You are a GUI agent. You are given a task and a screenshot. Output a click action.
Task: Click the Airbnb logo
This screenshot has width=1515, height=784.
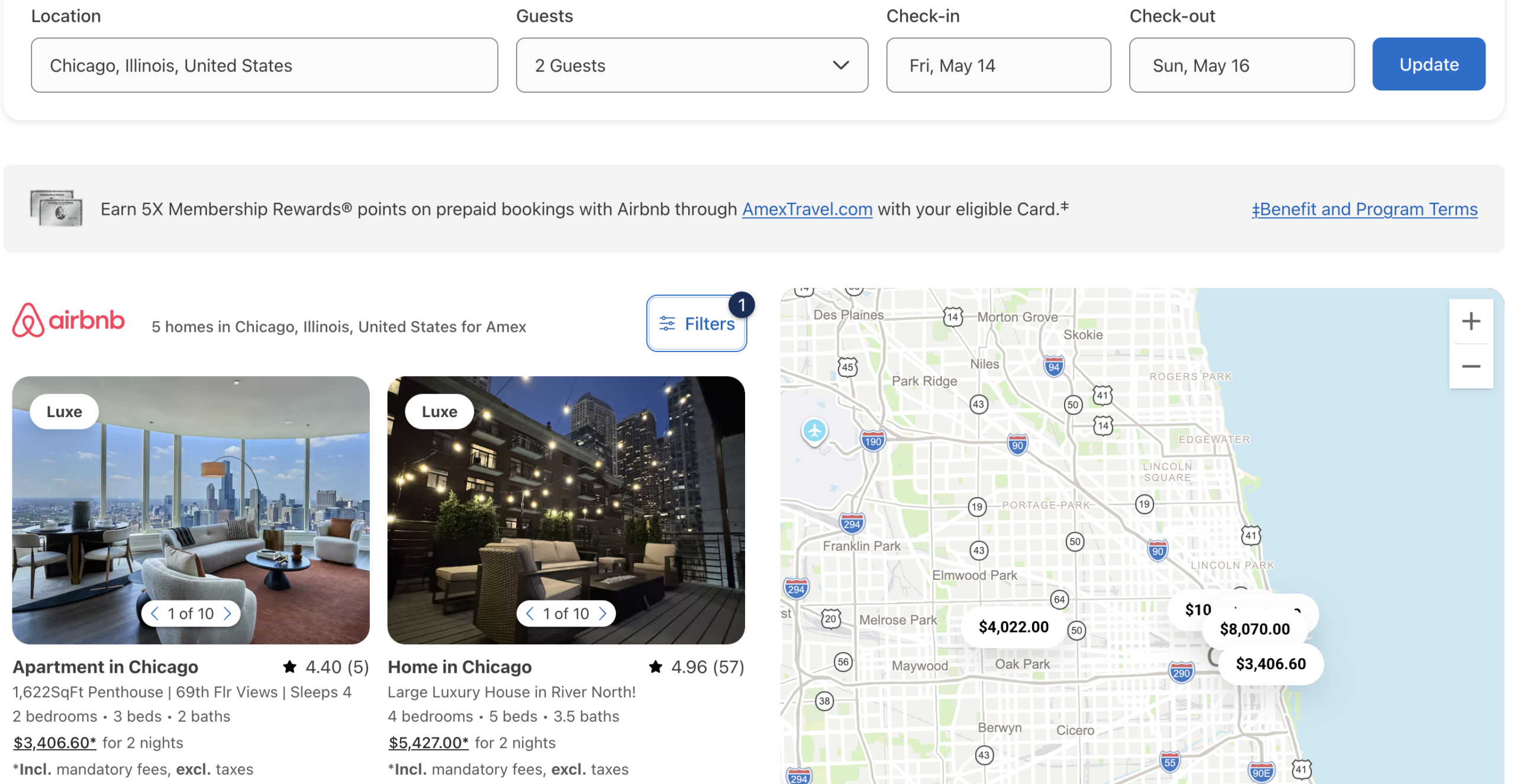69,320
